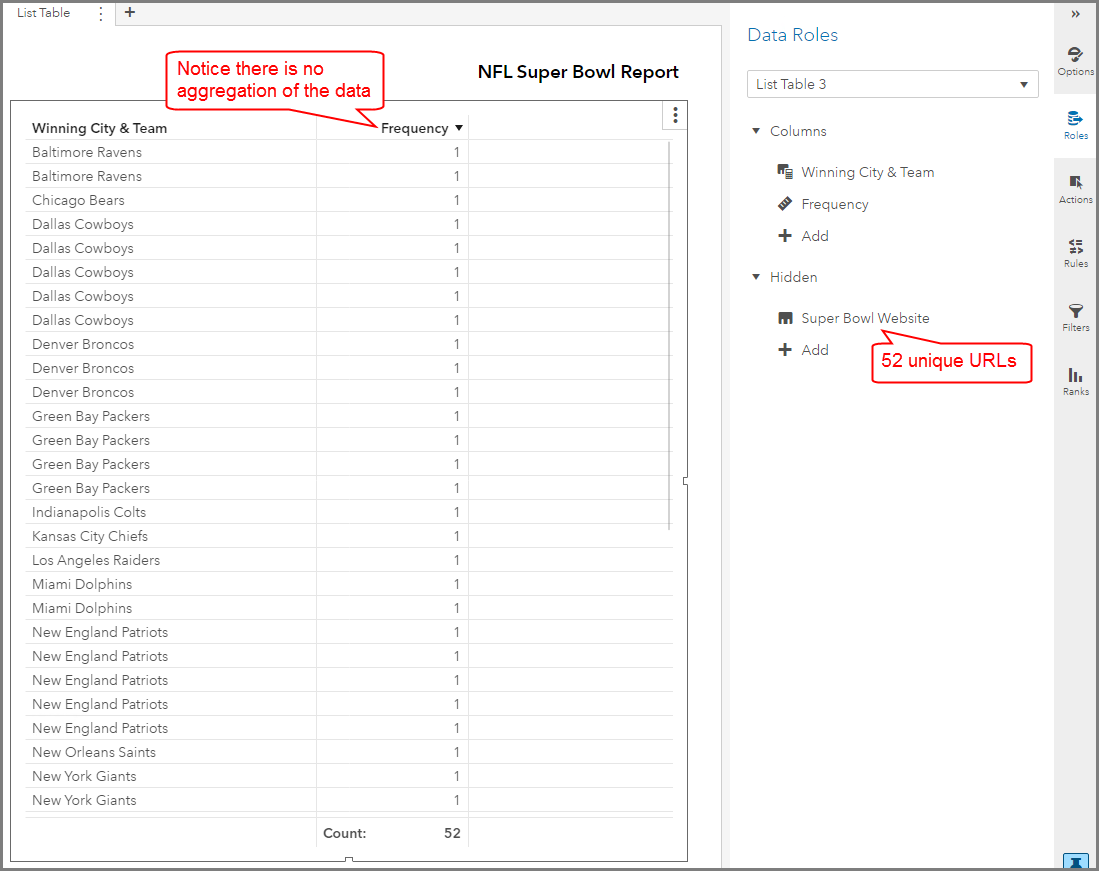
Task: Click the Winning City & Team category icon
Action: coord(785,172)
